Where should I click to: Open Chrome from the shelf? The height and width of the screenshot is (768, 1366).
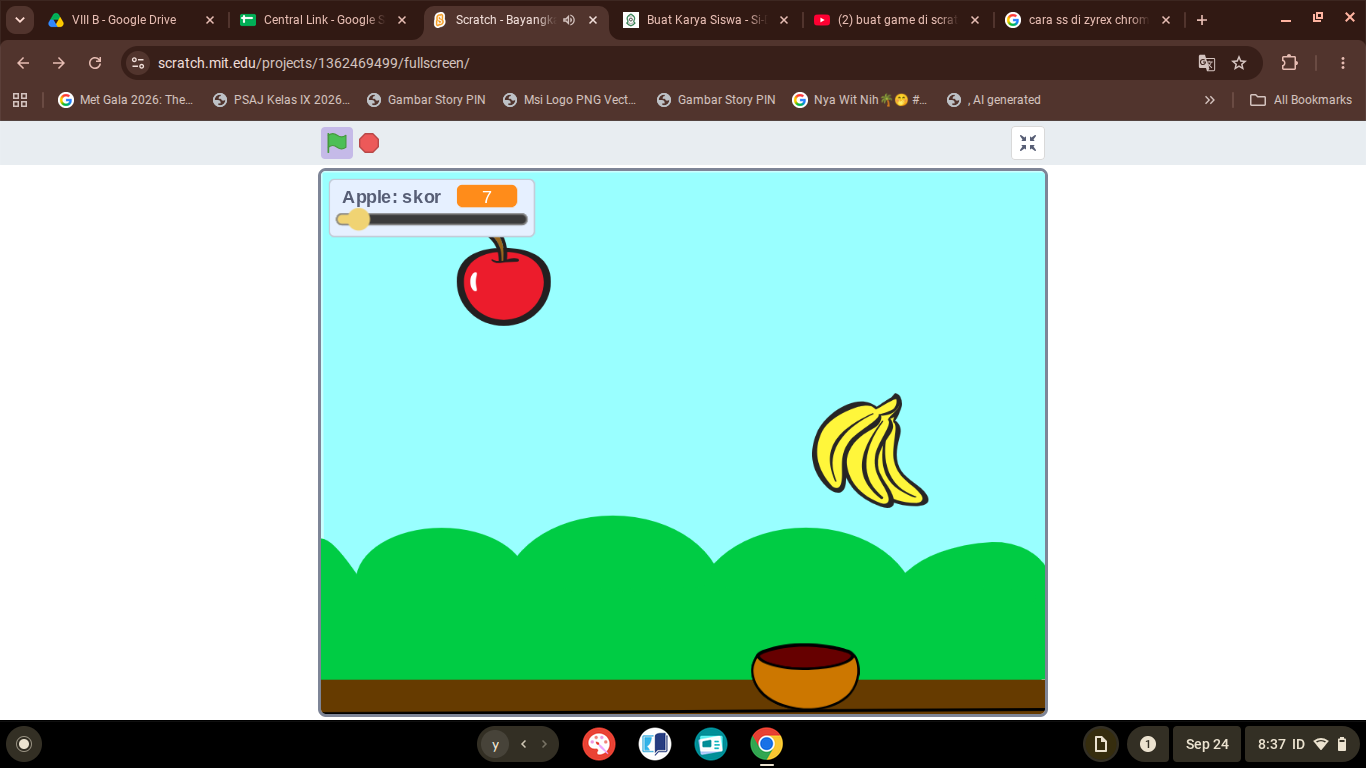point(767,744)
